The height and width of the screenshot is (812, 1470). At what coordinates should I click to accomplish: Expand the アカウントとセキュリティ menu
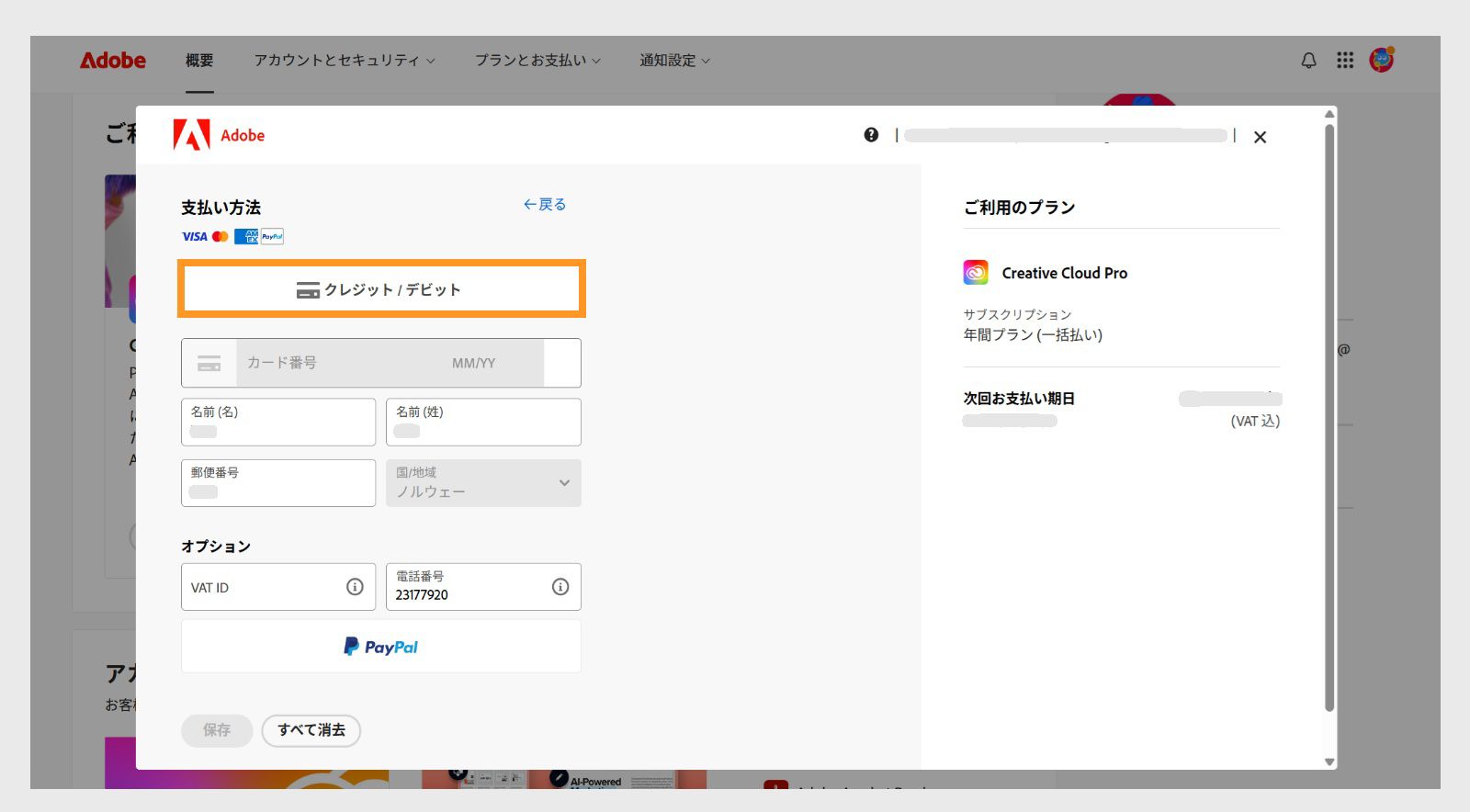click(x=345, y=61)
